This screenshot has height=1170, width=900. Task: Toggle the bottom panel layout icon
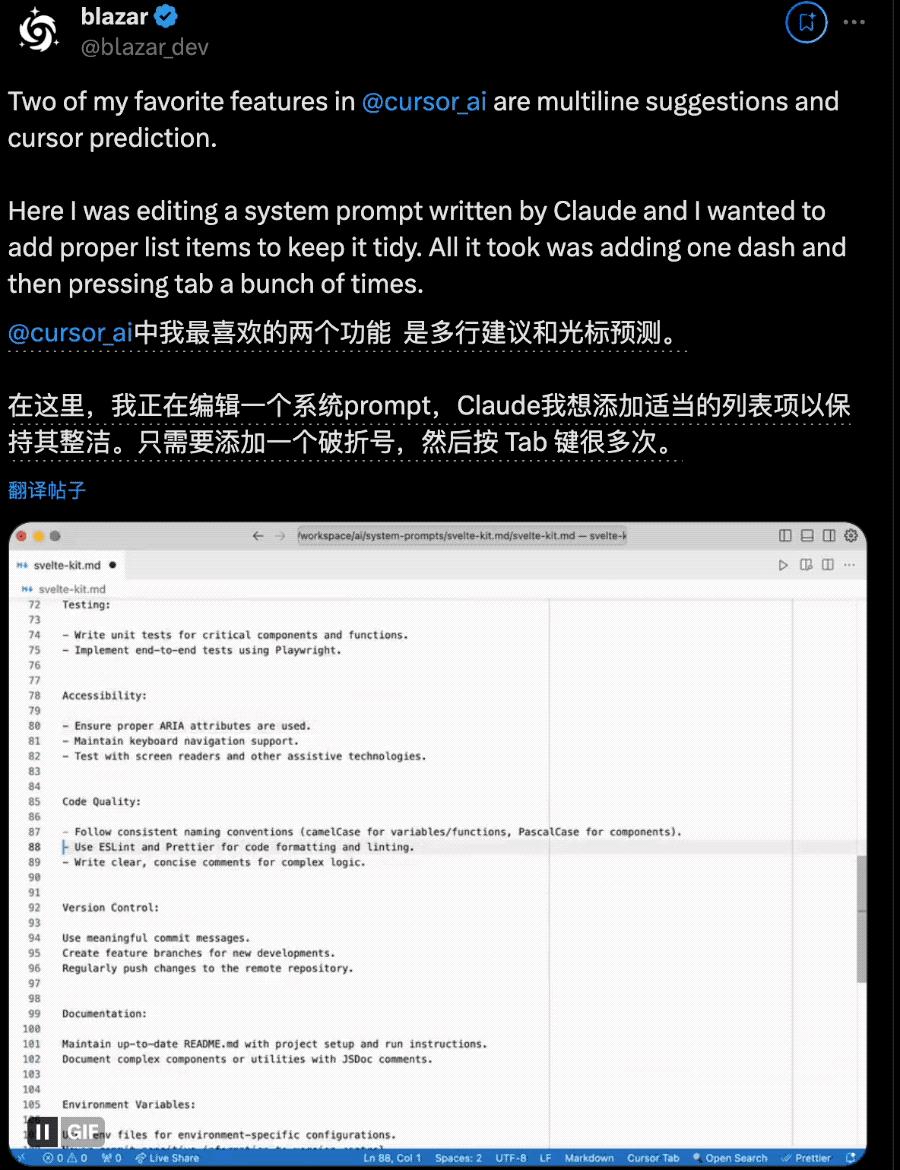pyautogui.click(x=807, y=536)
